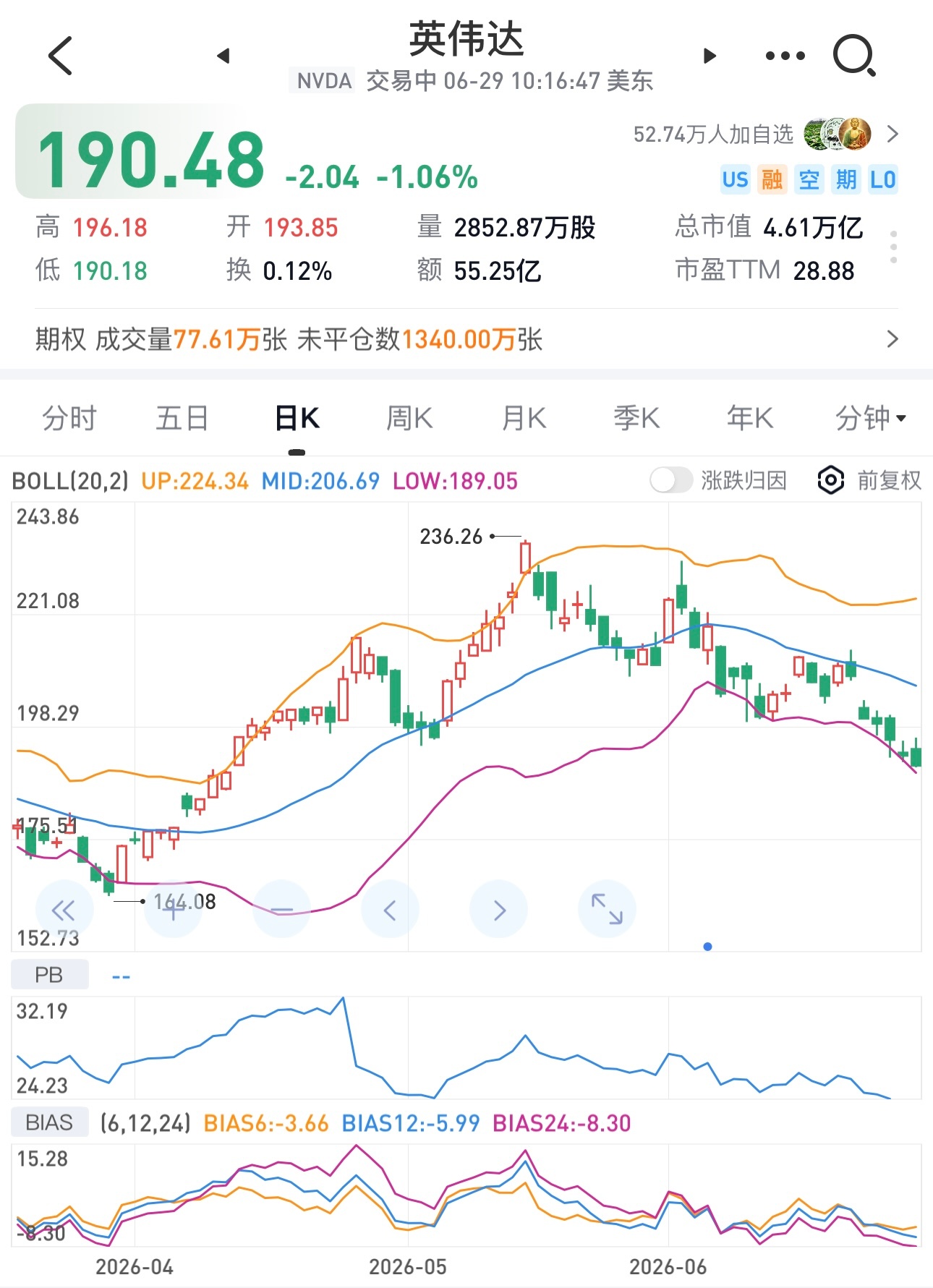
Task: Tap the 总市值 4.61万亿 value
Action: (x=769, y=227)
